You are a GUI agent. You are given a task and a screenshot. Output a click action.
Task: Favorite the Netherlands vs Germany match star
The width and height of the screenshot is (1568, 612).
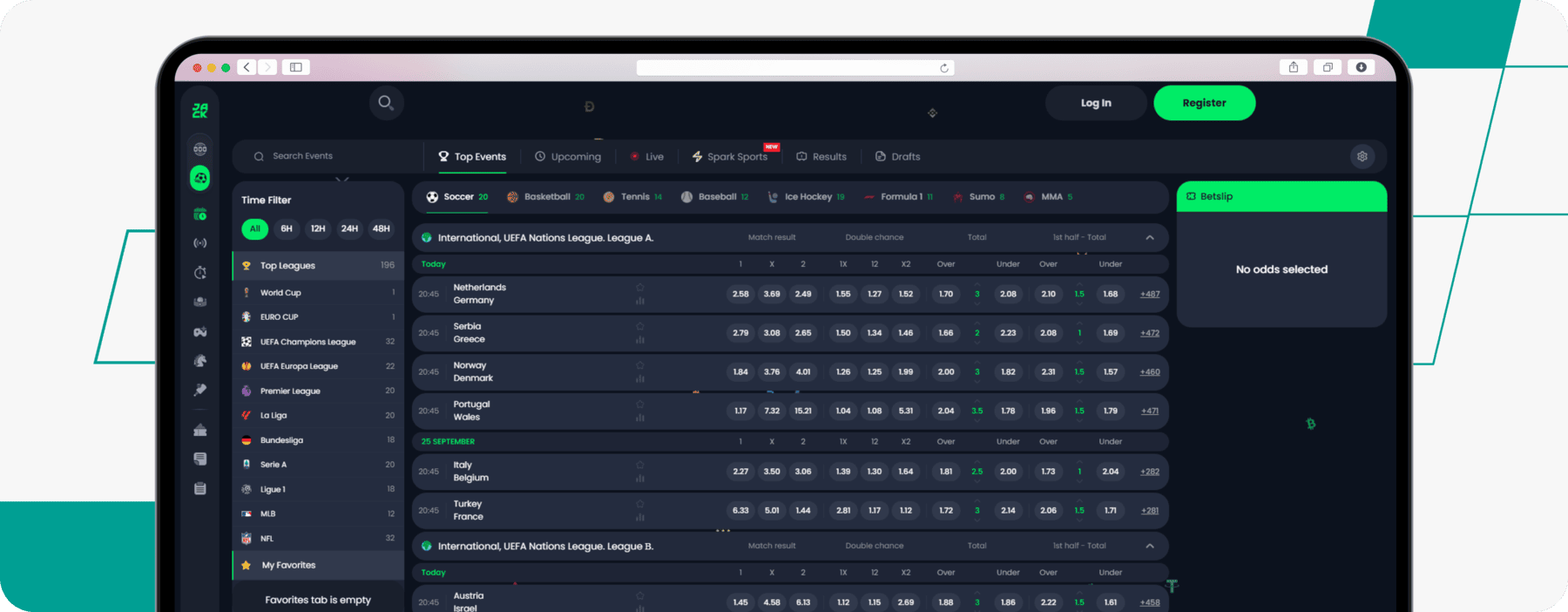click(x=640, y=287)
